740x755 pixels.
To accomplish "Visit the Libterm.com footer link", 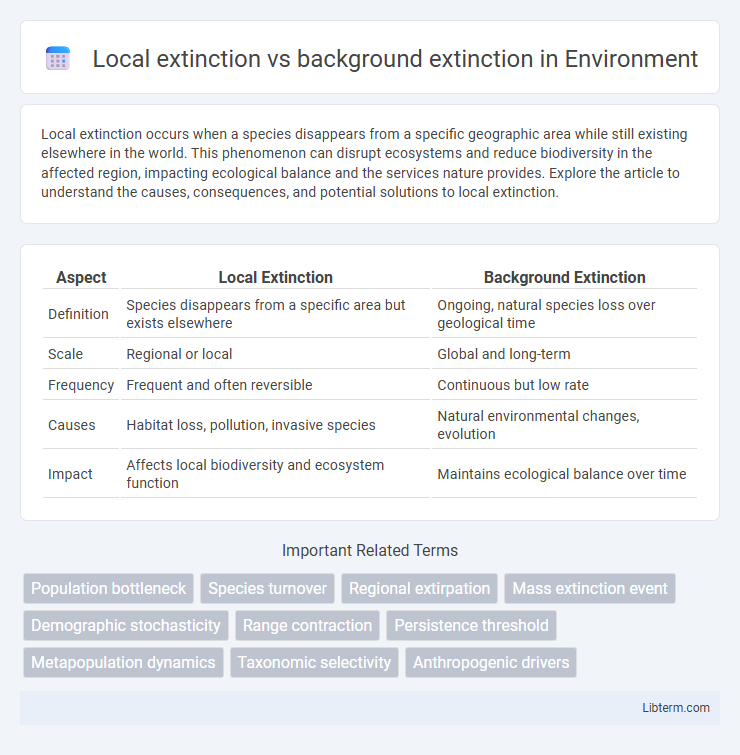I will (x=675, y=708).
